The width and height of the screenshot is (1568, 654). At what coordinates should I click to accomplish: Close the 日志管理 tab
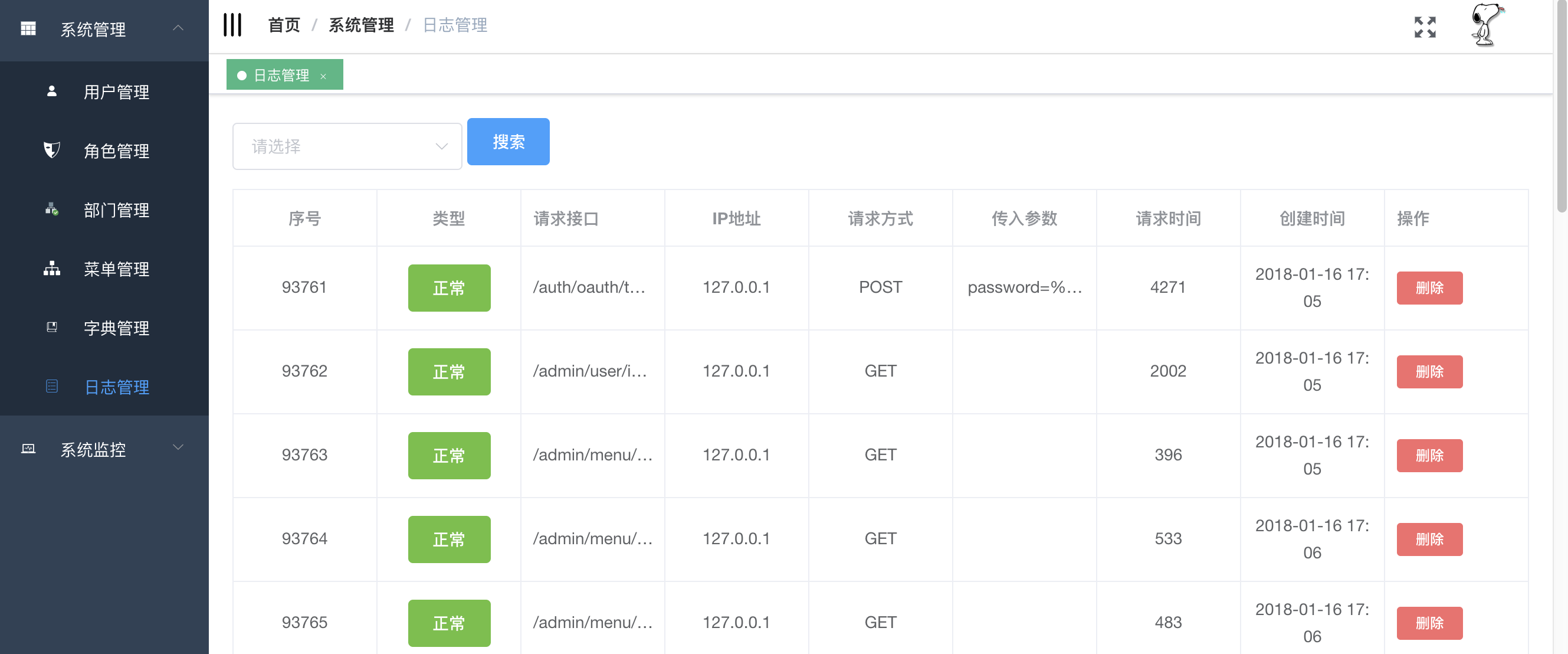click(323, 76)
